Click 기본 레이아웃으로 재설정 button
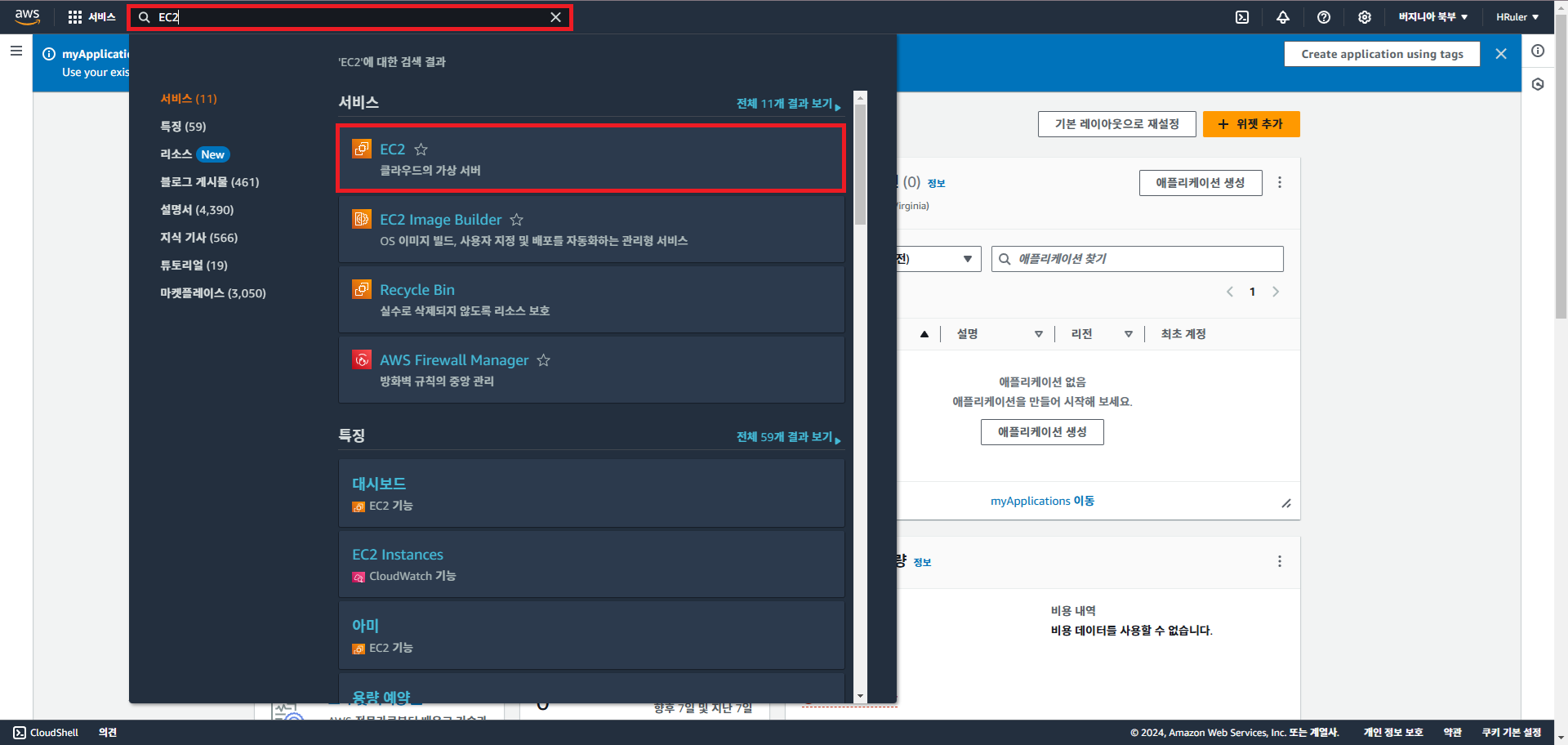Screen dimensions: 1568x745 [x=1117, y=124]
